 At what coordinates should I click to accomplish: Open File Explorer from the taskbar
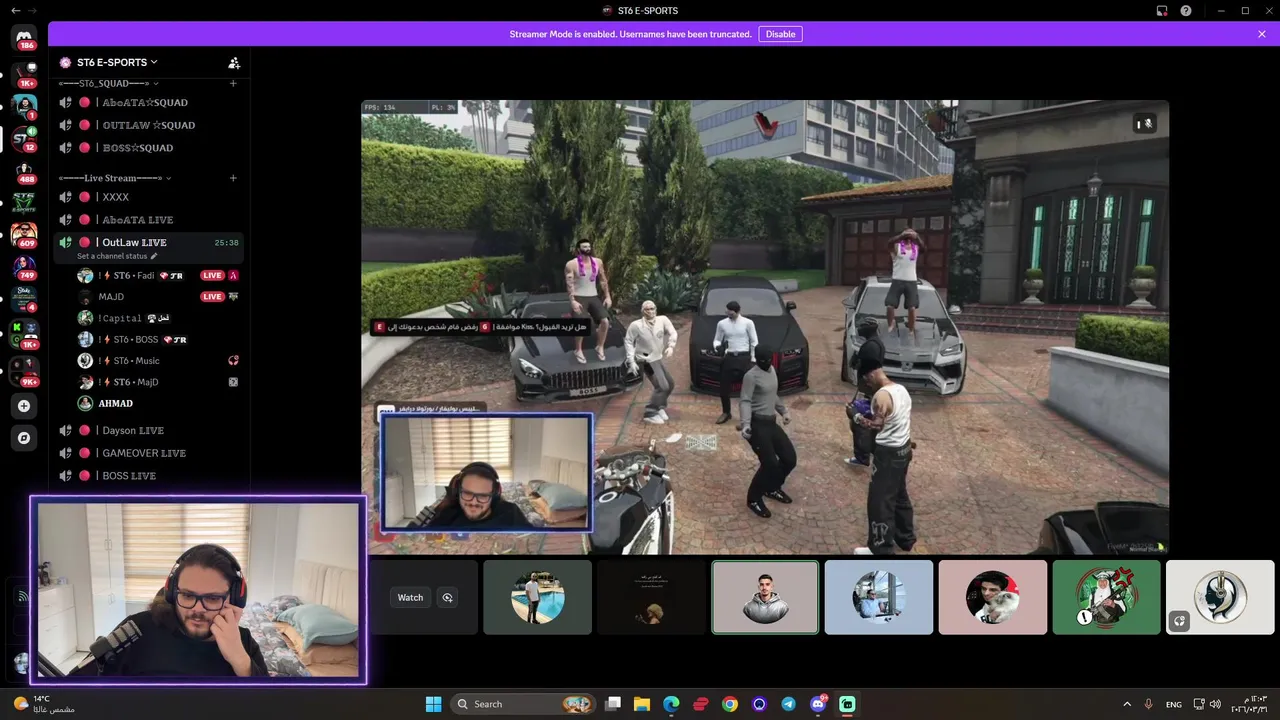(x=642, y=704)
